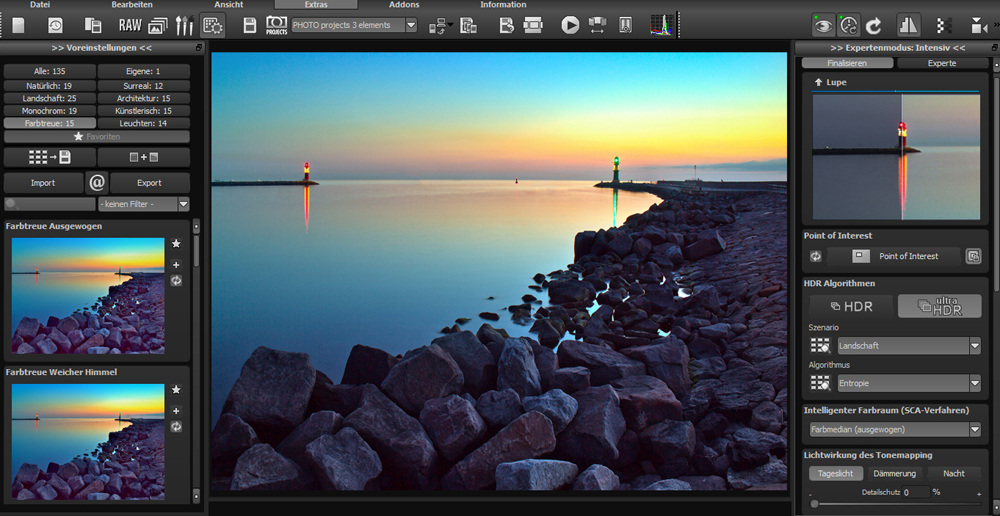Viewport: 1000px width, 516px height.
Task: Open the Extras menu
Action: point(315,5)
